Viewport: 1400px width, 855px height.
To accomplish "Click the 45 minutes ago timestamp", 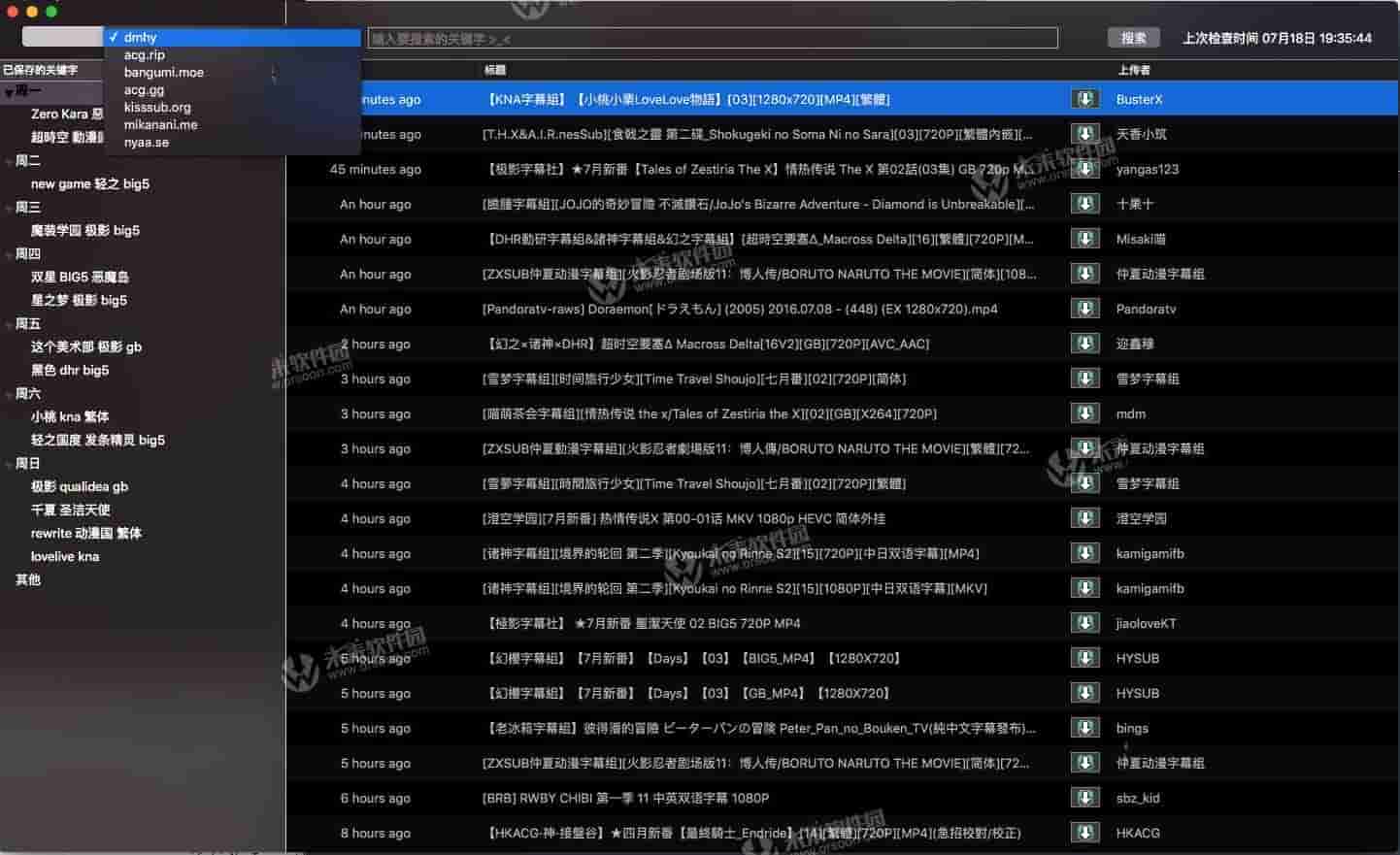I will (x=376, y=169).
